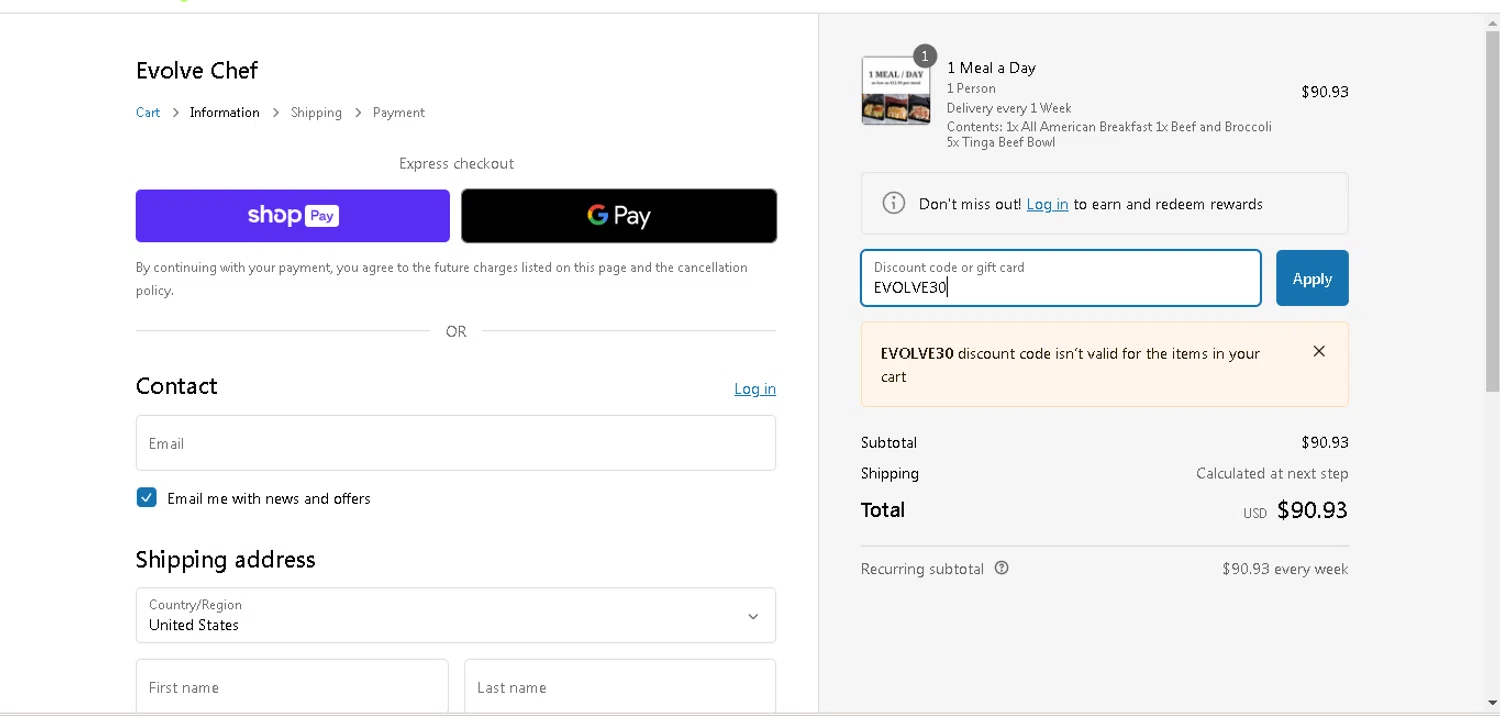This screenshot has width=1500, height=716.
Task: Click the First name field
Action: [x=292, y=687]
